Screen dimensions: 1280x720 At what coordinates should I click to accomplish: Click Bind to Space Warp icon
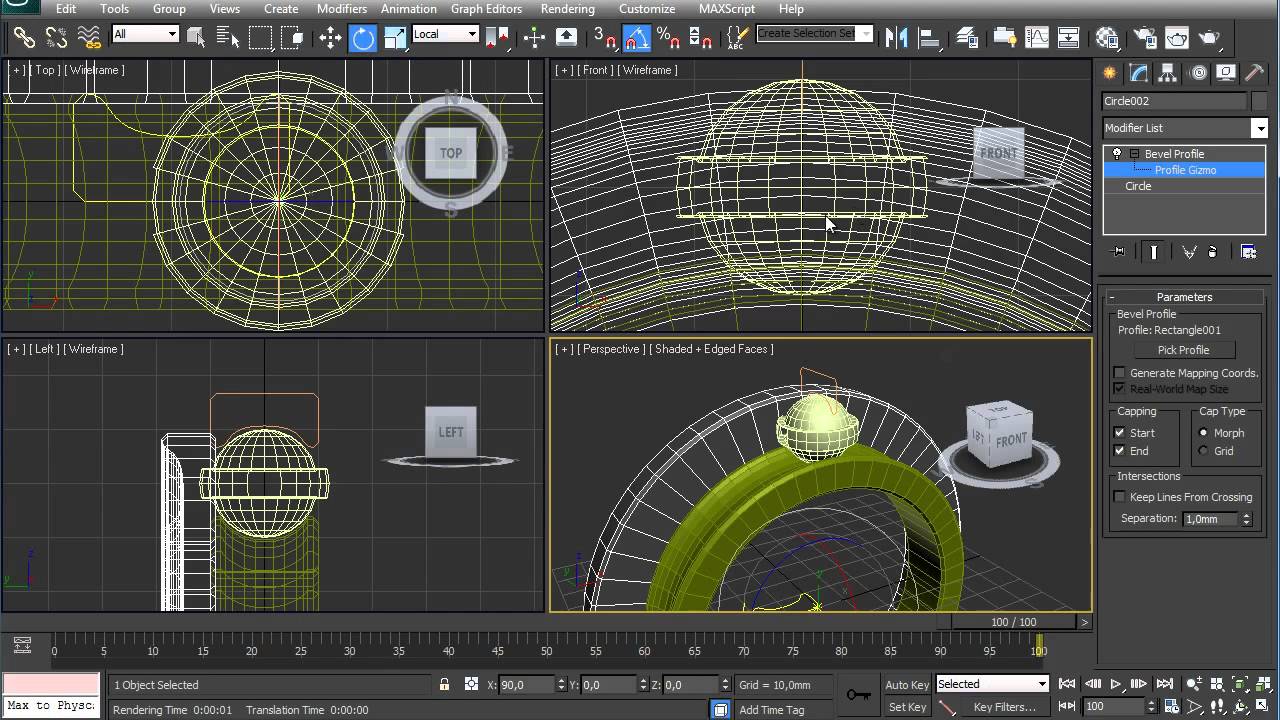coord(90,38)
